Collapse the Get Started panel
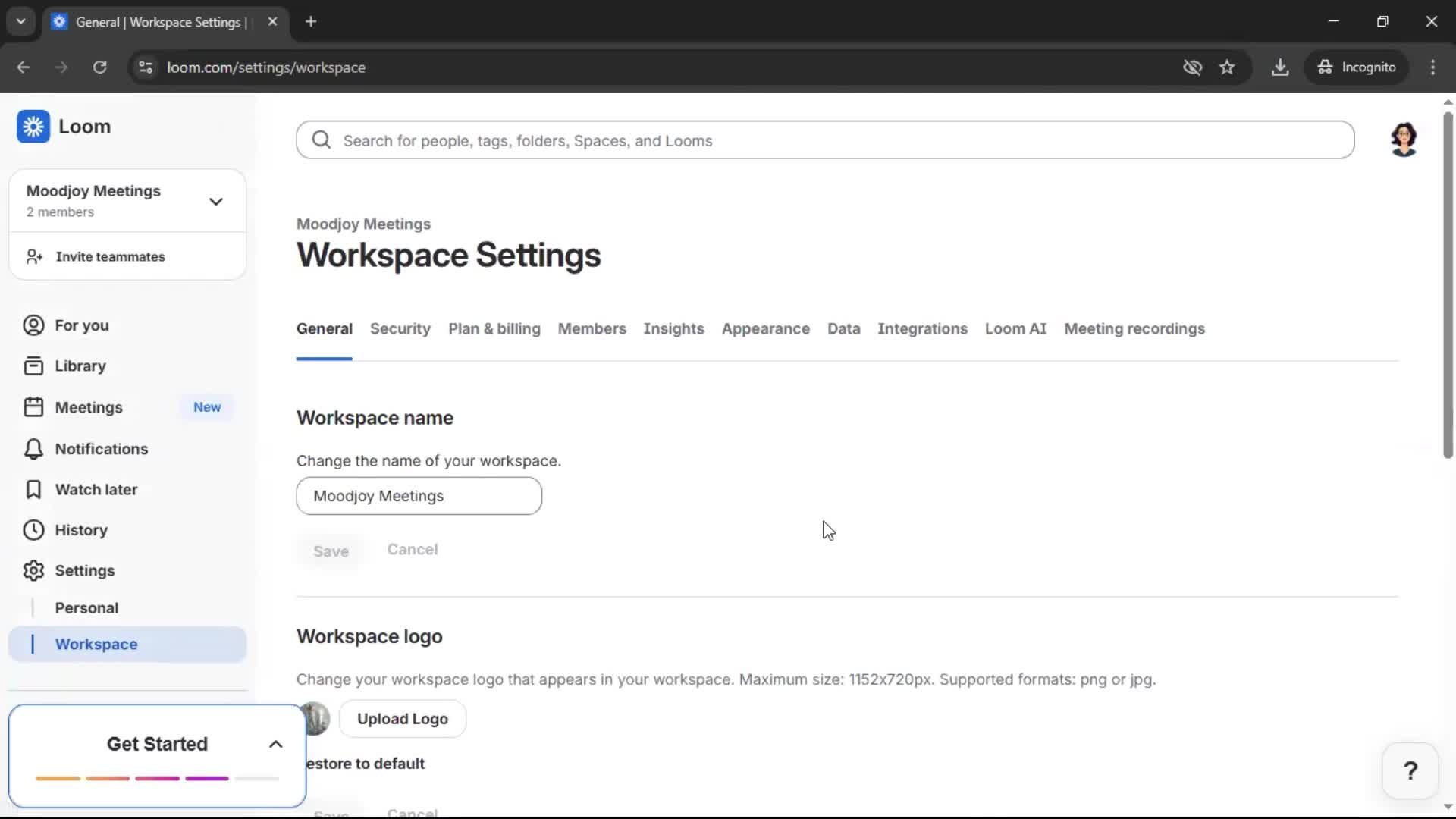 click(x=275, y=744)
